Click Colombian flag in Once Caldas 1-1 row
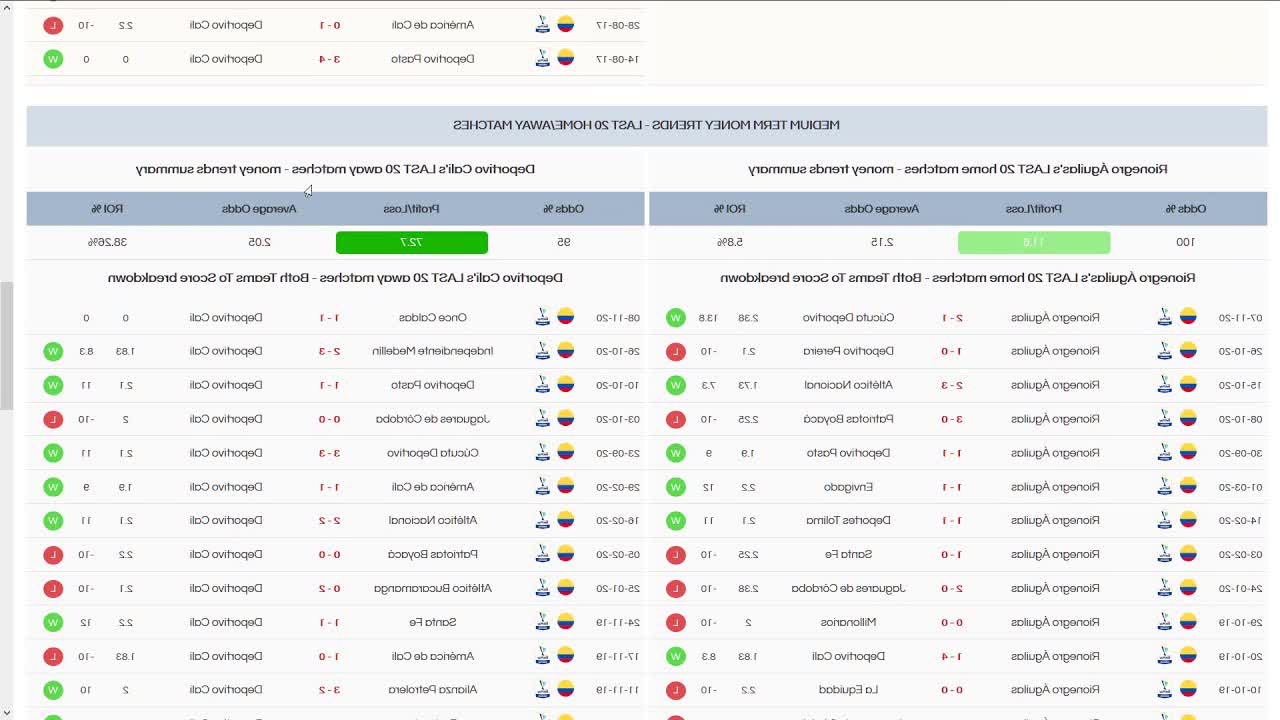This screenshot has height=720, width=1280. [565, 317]
